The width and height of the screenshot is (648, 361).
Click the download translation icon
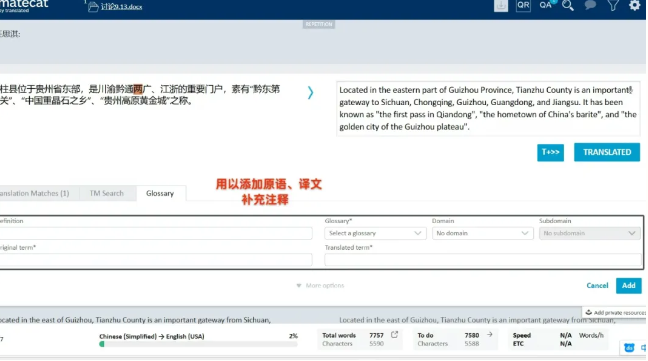point(500,5)
